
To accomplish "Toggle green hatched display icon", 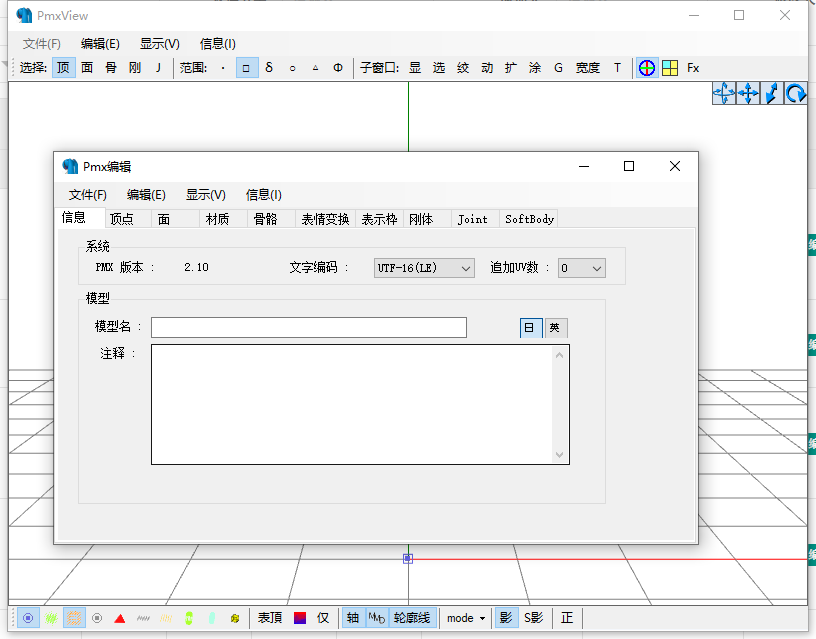I will [x=51, y=618].
